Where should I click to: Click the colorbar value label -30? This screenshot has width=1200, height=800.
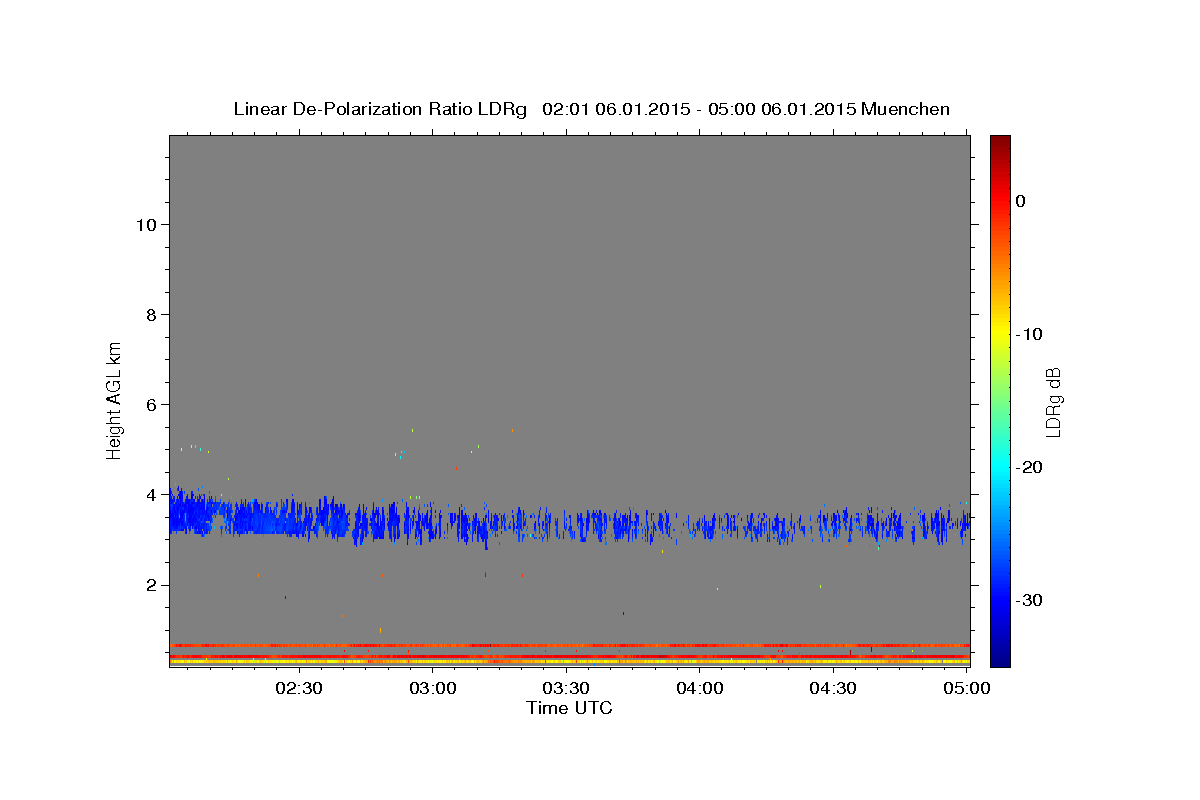1030,600
